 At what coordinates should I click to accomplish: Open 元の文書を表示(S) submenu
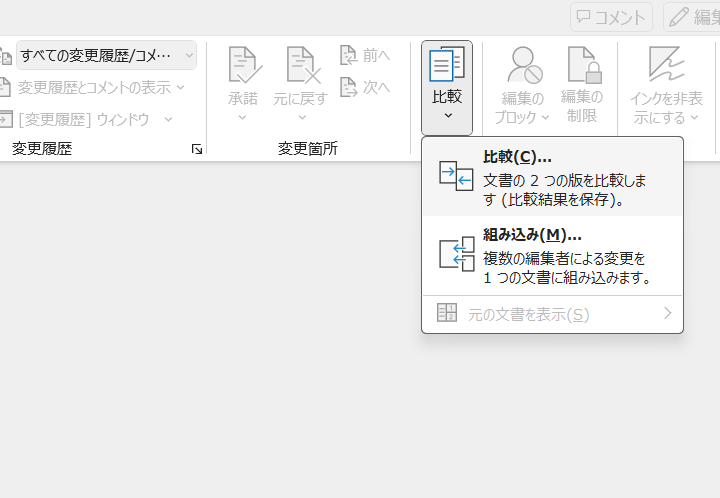[552, 314]
